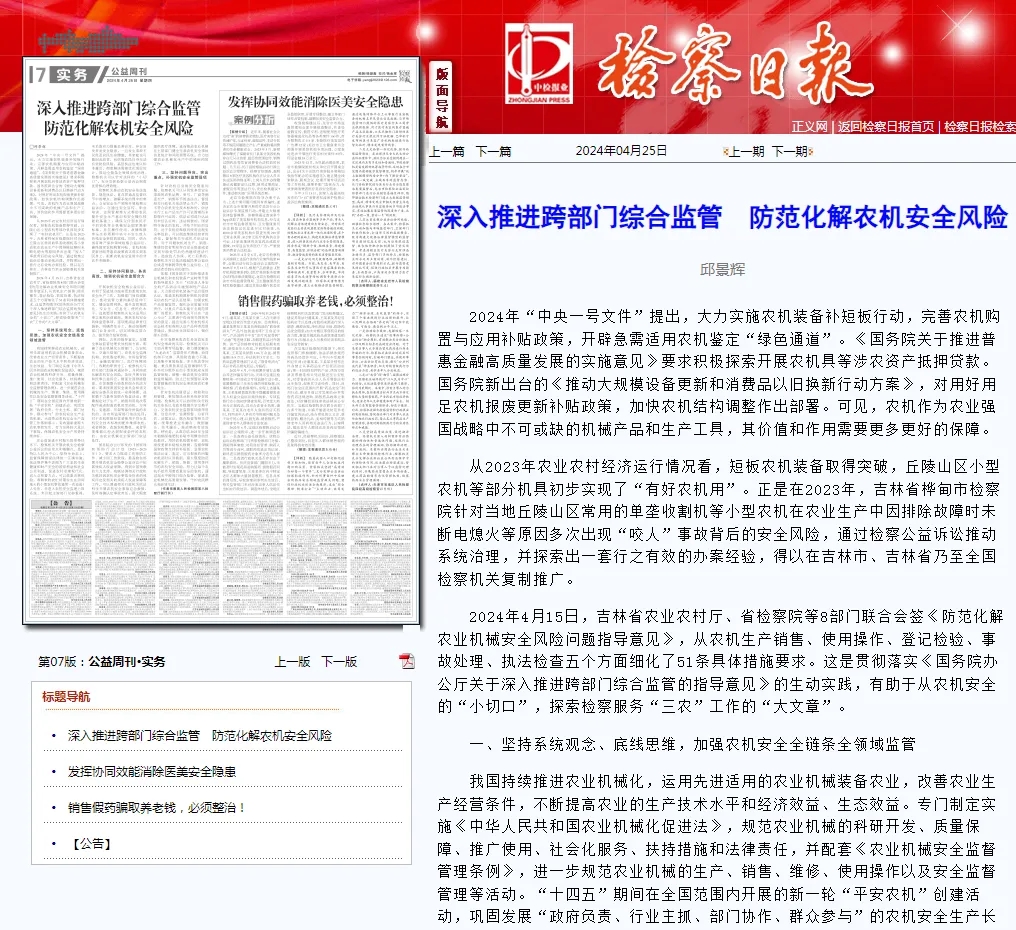Click 发挥协同效能 headline in page thumbnail

[315, 102]
